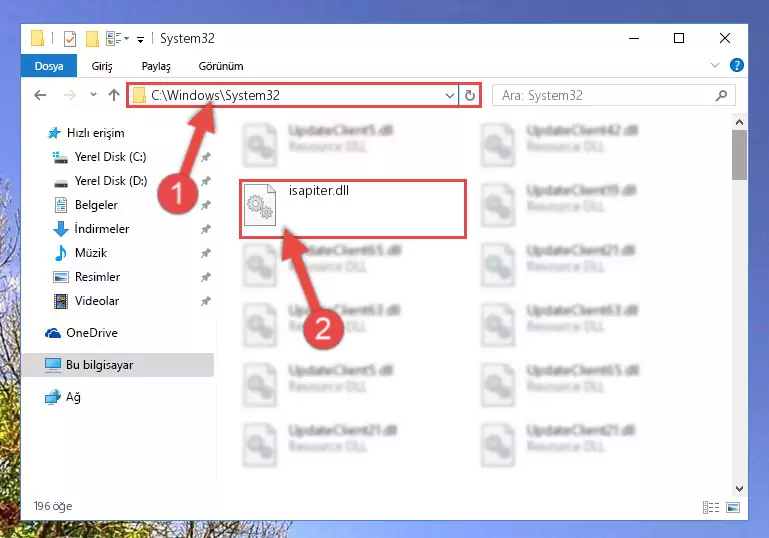This screenshot has height=538, width=769.
Task: Go up one folder level
Action: click(114, 95)
